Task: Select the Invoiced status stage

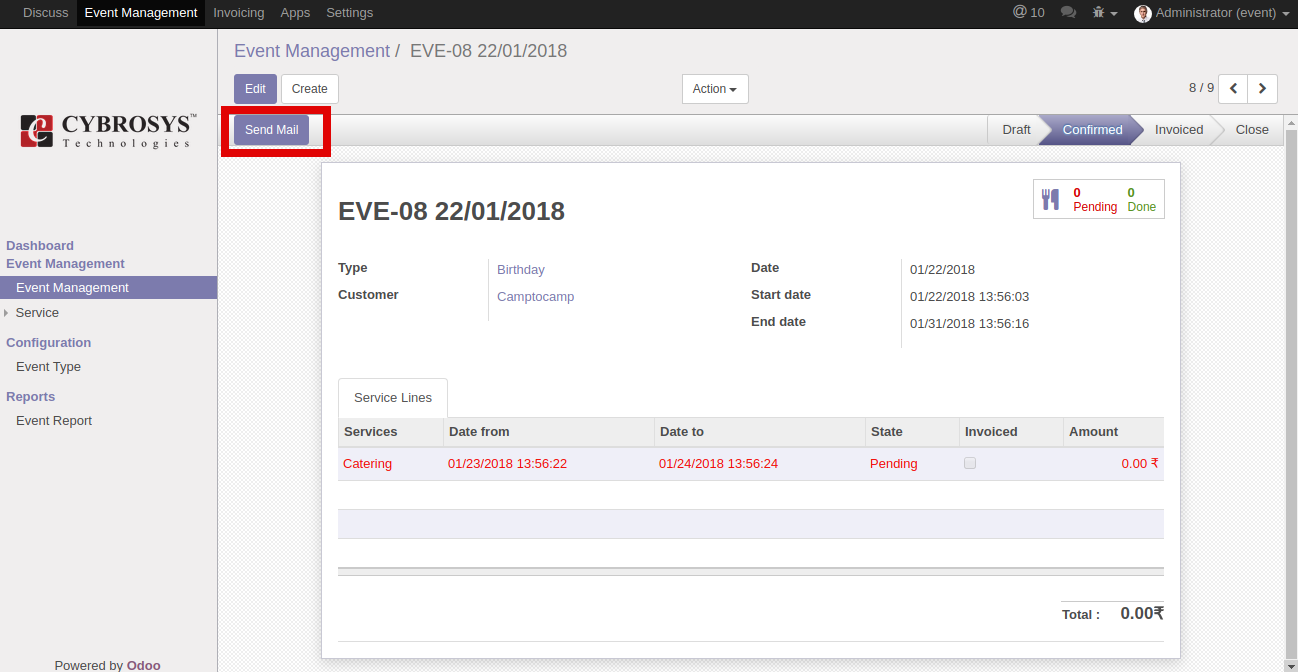Action: (x=1179, y=130)
